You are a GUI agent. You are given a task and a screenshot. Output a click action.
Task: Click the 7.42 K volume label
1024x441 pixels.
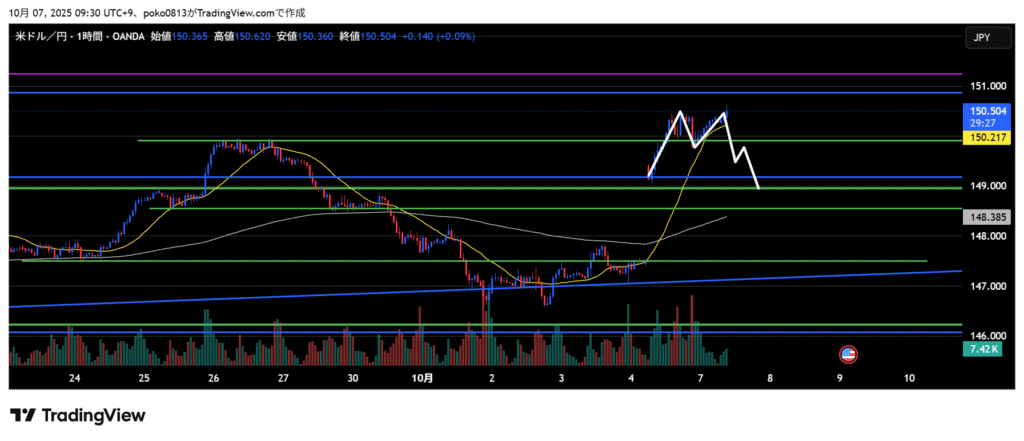point(981,349)
